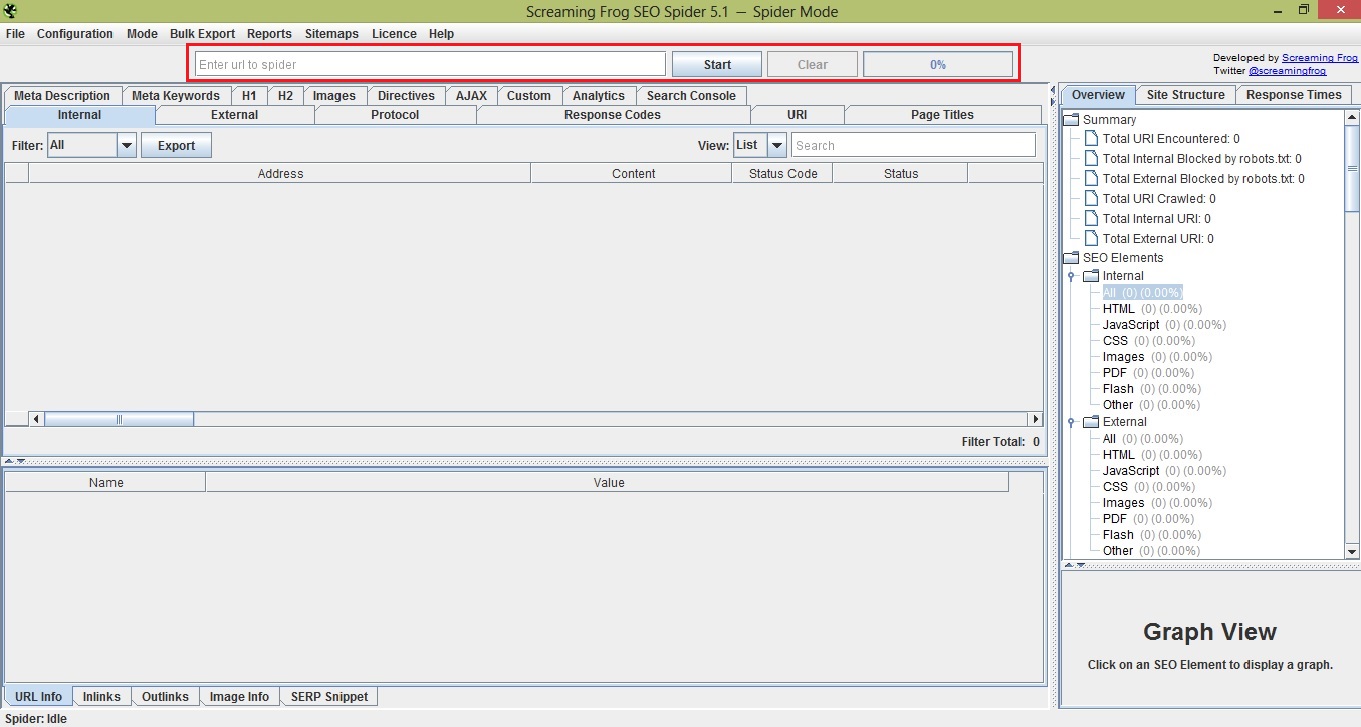
Task: Collapse the External tree node handle
Action: (1071, 422)
